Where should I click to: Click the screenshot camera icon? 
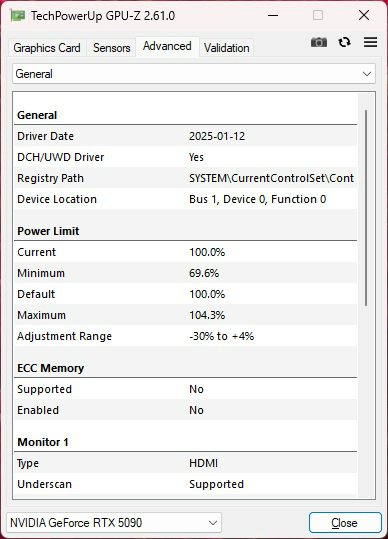(319, 42)
